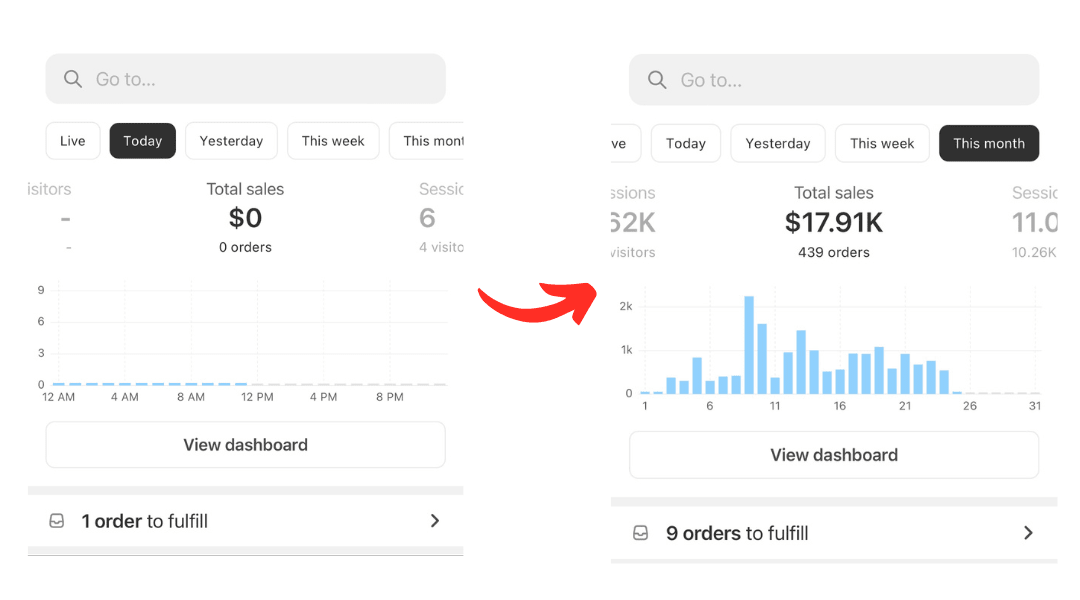Select the active Today tab in left panel

click(x=142, y=141)
